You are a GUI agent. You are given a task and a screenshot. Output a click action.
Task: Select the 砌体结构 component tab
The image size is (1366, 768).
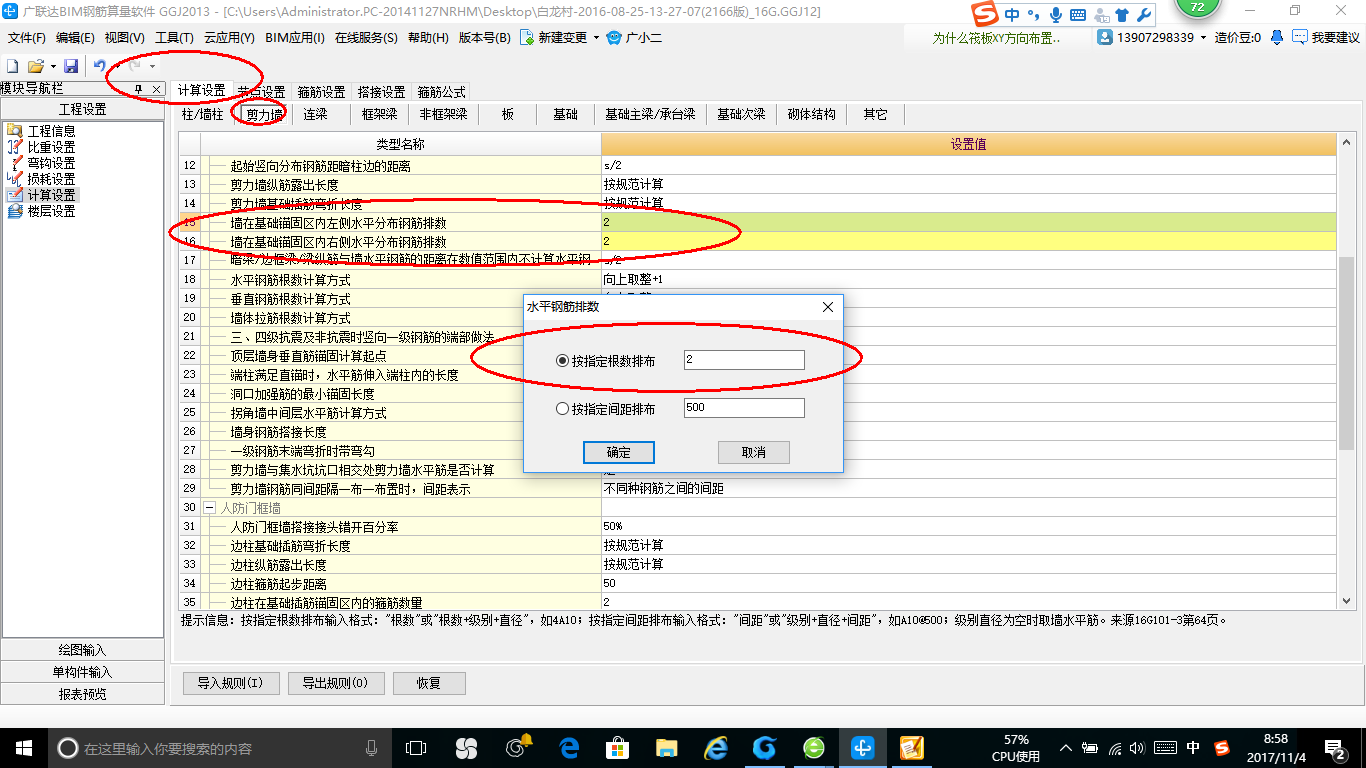(811, 114)
